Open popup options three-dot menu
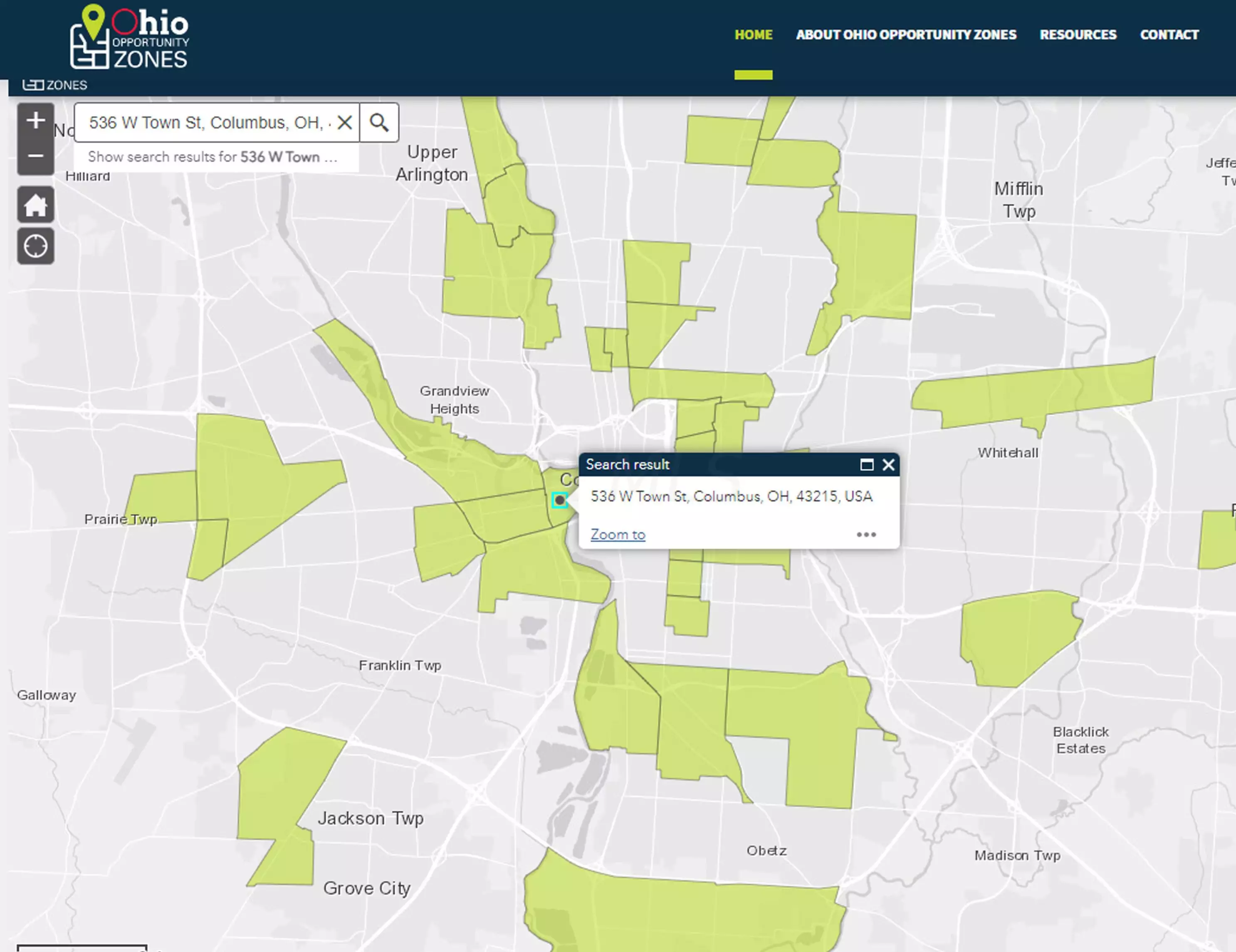The image size is (1236, 952). click(866, 535)
